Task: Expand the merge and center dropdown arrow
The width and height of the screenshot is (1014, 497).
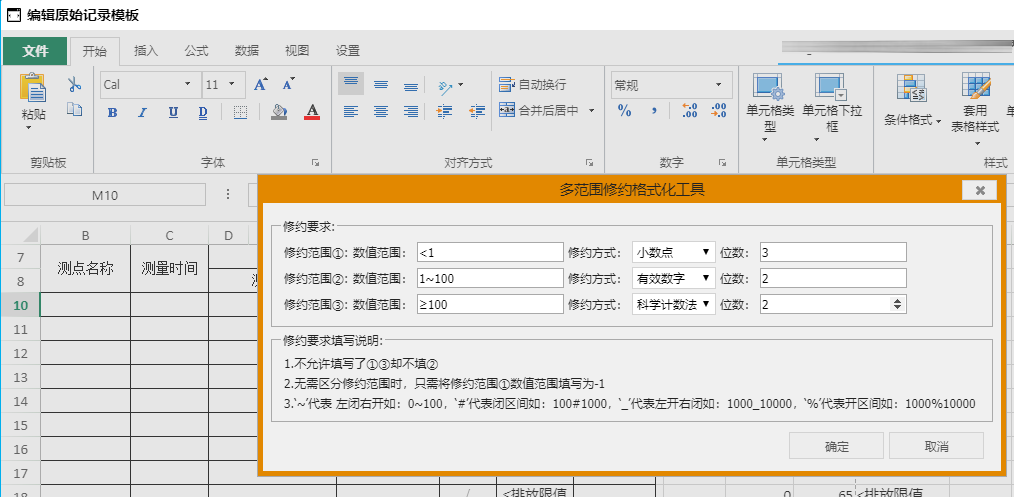Action: tap(591, 111)
